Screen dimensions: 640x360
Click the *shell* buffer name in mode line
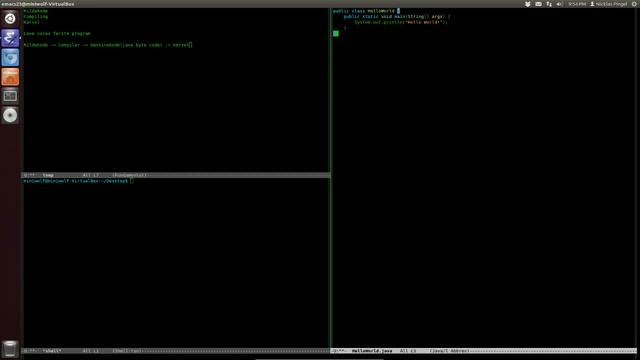pos(52,351)
